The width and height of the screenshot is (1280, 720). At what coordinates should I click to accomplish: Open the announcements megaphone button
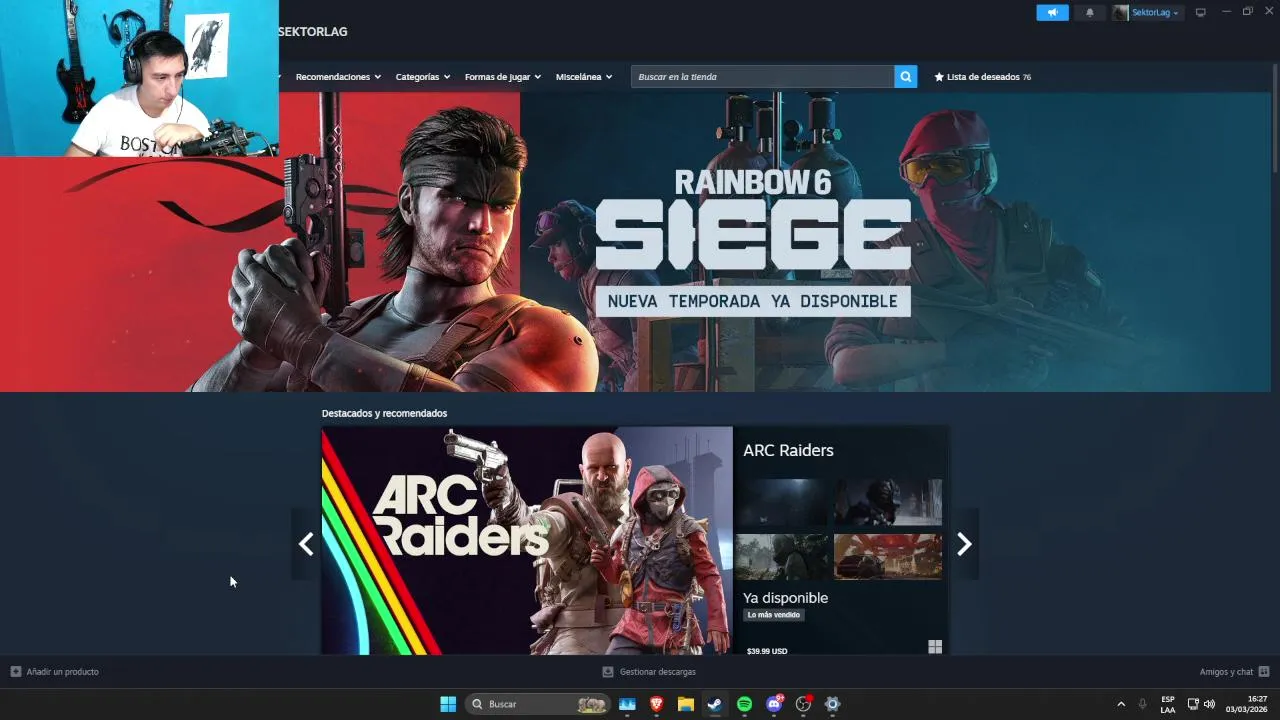[x=1052, y=13]
